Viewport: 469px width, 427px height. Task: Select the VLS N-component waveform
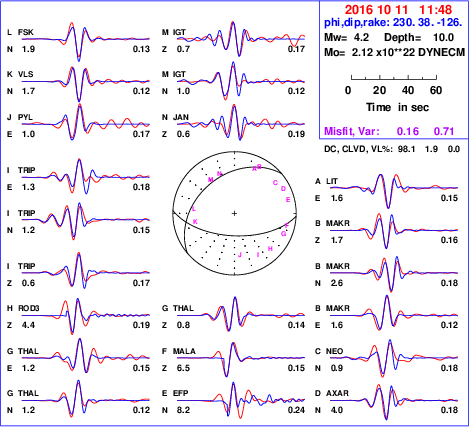click(86, 83)
